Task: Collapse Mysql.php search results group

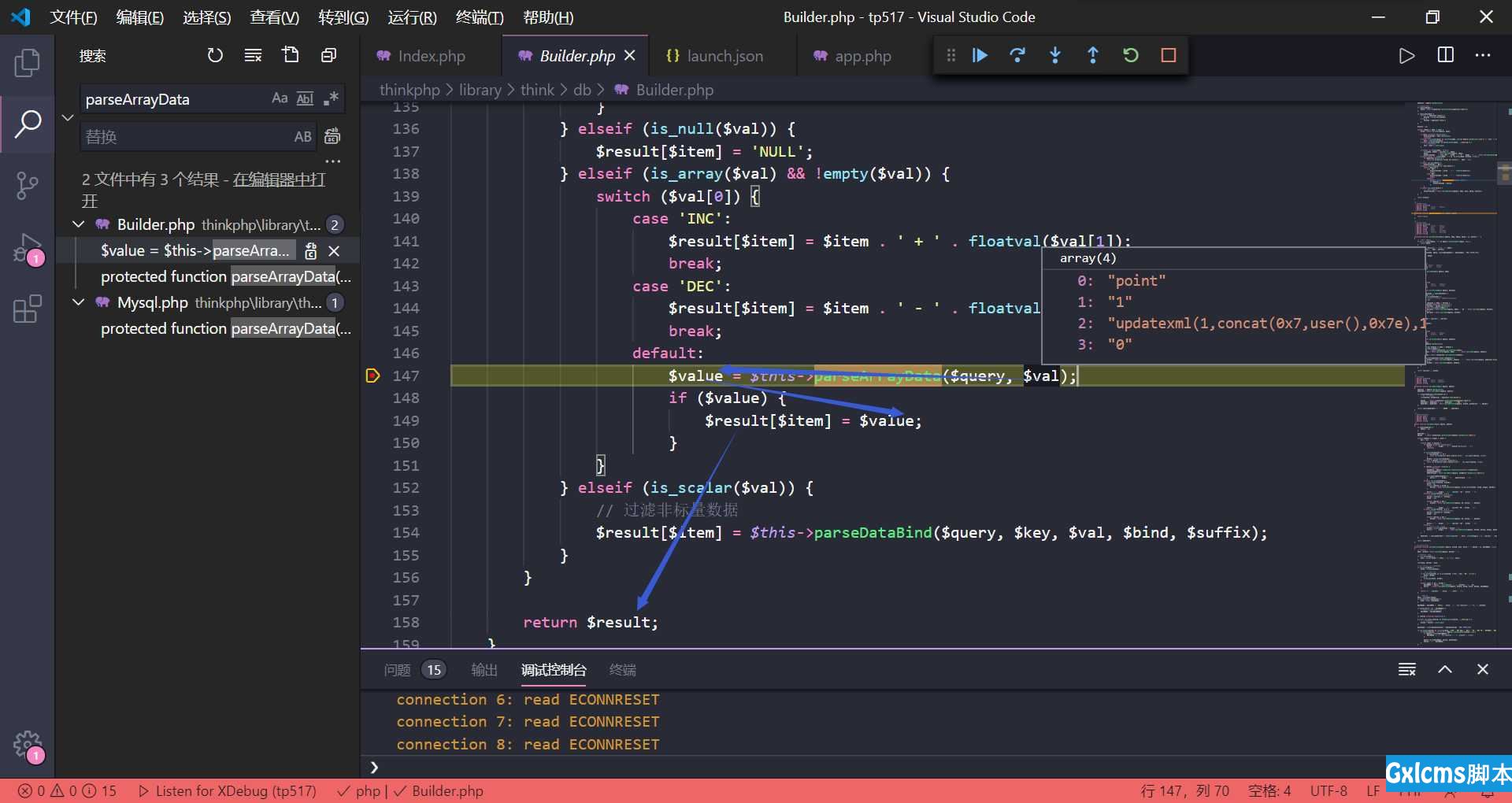Action: point(79,302)
